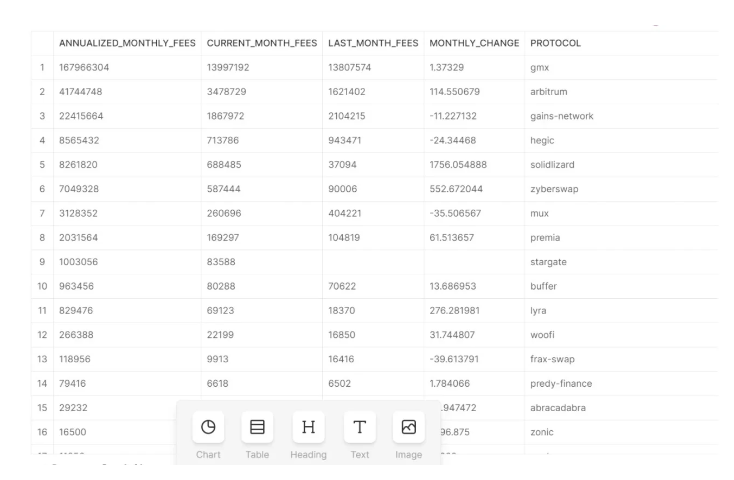Click annualized fees value 41744748
Screen dimensions: 734x480
click(81, 92)
